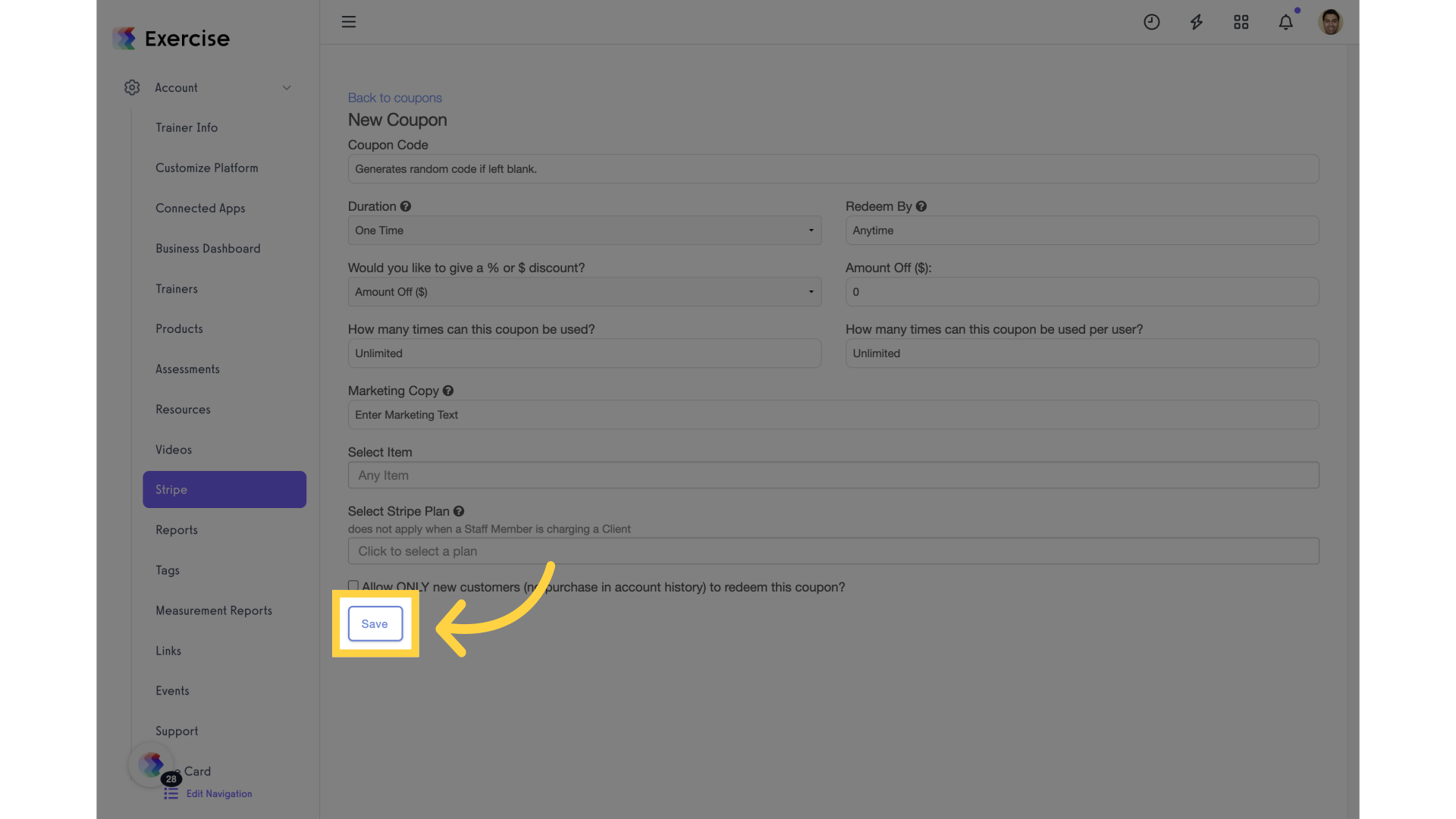1456x819 pixels.
Task: Open the hamburger menu icon
Action: (348, 22)
